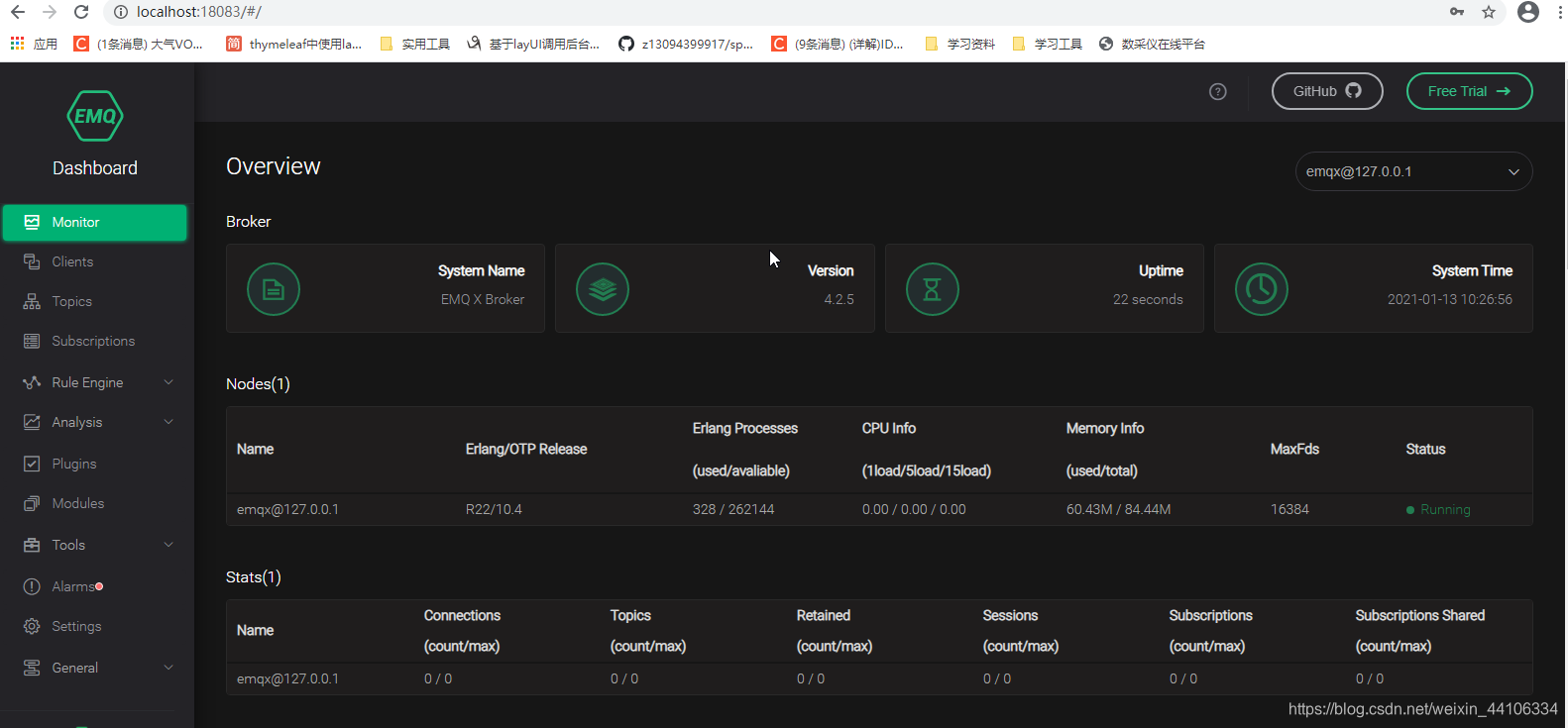Click the 0.00 / 0.00 / 0.00 CPU cell
Viewport: 1568px width, 728px height.
(914, 509)
